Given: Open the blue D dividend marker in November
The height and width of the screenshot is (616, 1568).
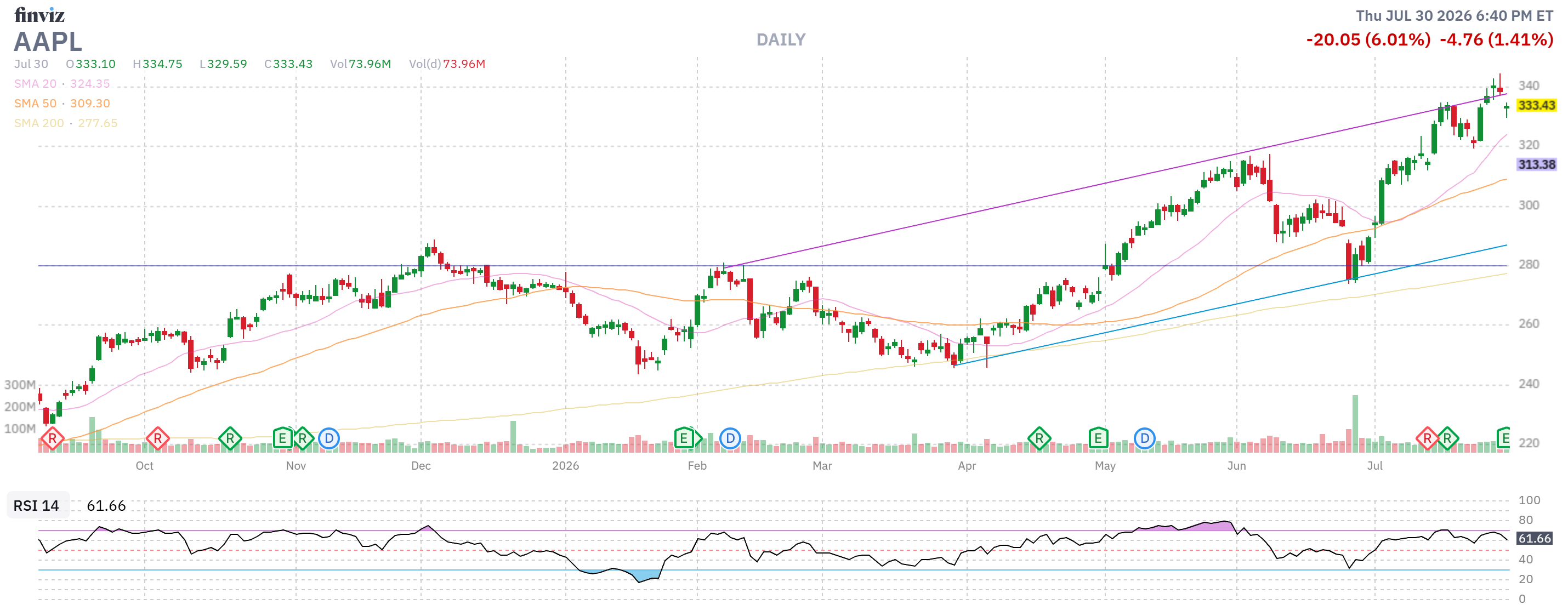Looking at the screenshot, I should click(329, 438).
